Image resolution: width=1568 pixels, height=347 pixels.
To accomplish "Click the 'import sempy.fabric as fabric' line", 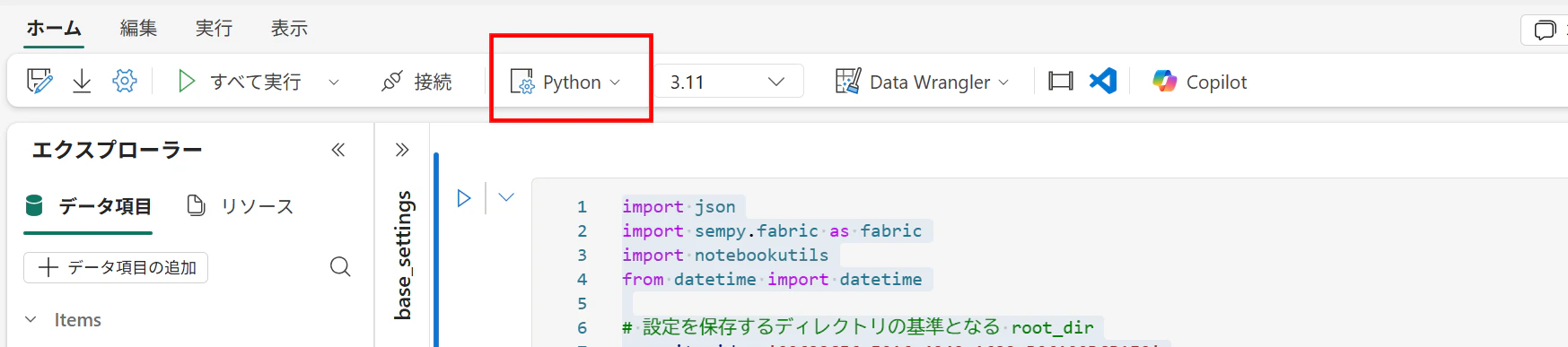I will pyautogui.click(x=773, y=231).
